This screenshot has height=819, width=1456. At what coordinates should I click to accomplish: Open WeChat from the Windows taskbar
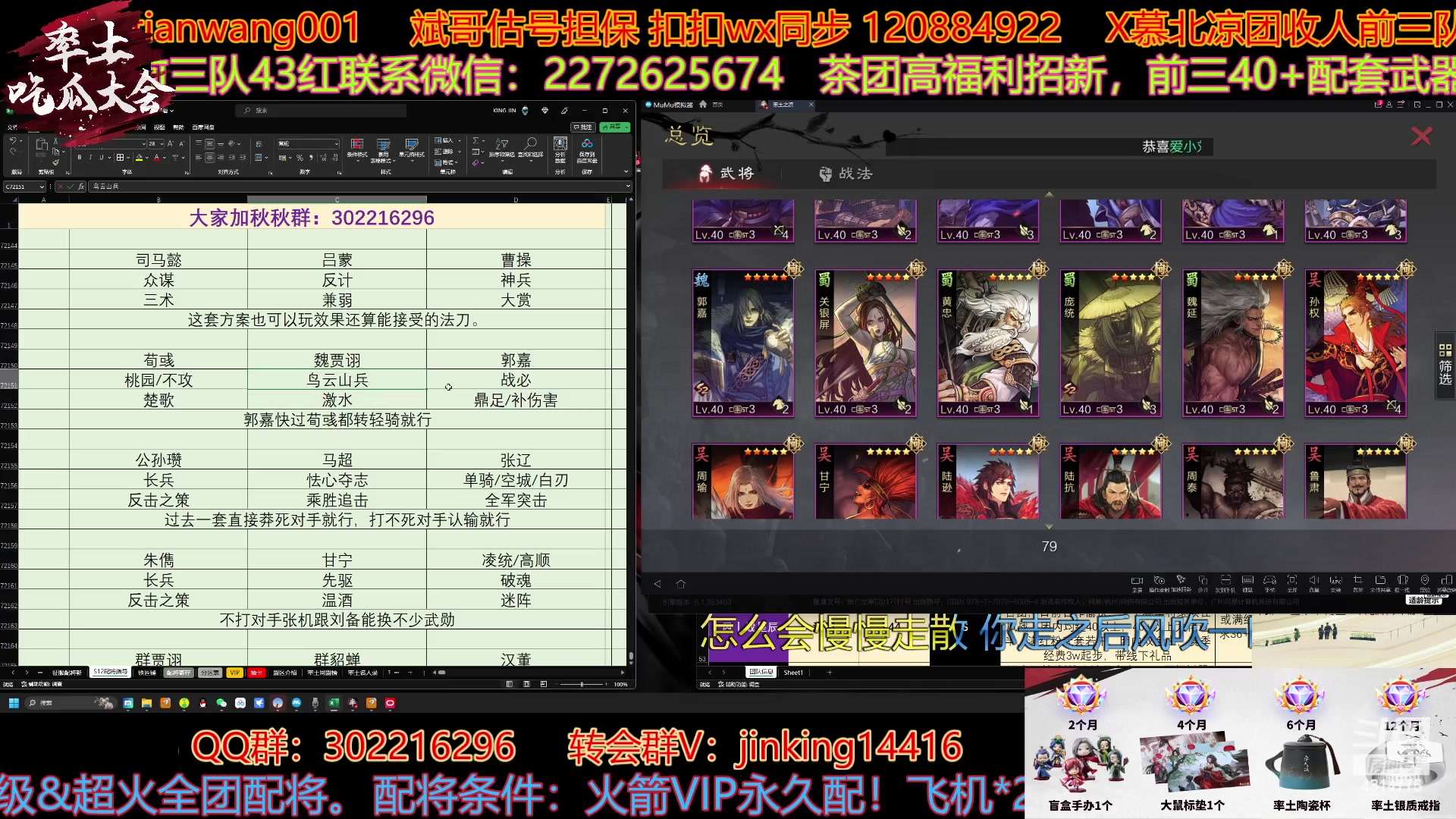click(x=221, y=703)
